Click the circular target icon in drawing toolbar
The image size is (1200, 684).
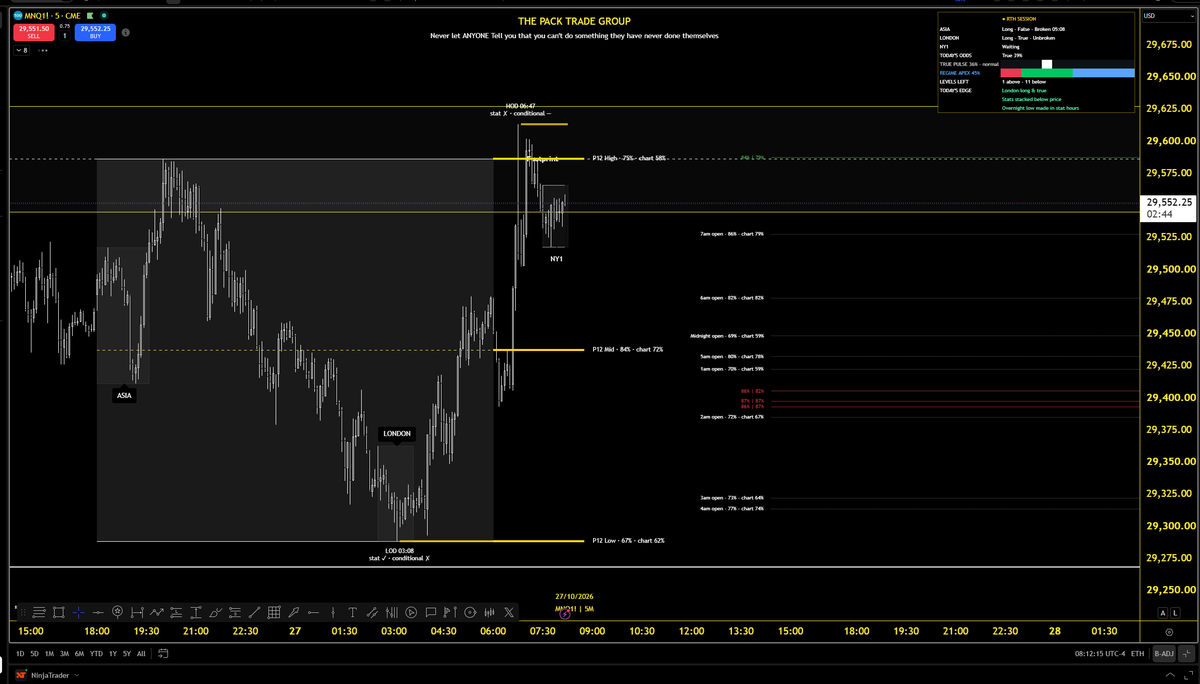(x=471, y=612)
